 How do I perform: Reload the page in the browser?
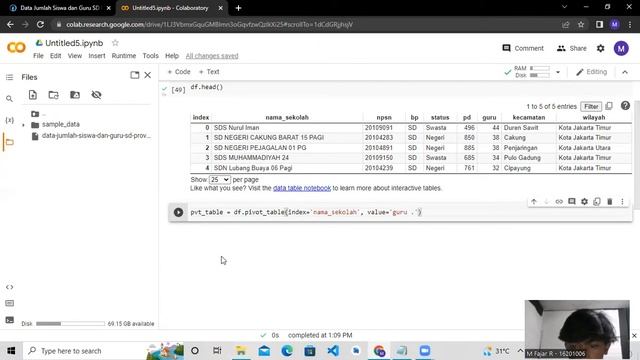[x=40, y=24]
